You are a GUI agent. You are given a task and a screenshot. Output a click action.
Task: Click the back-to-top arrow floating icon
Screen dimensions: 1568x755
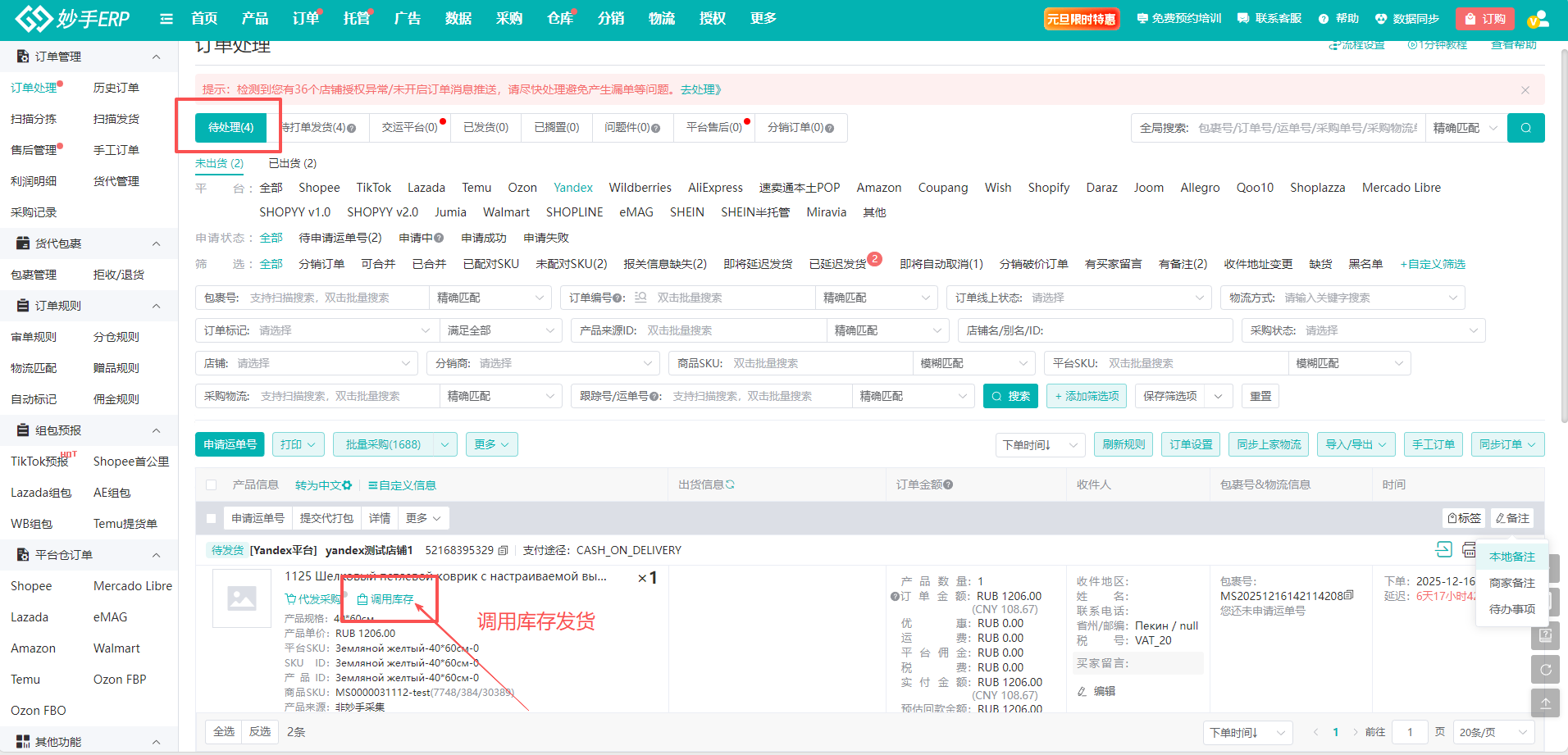[1545, 703]
